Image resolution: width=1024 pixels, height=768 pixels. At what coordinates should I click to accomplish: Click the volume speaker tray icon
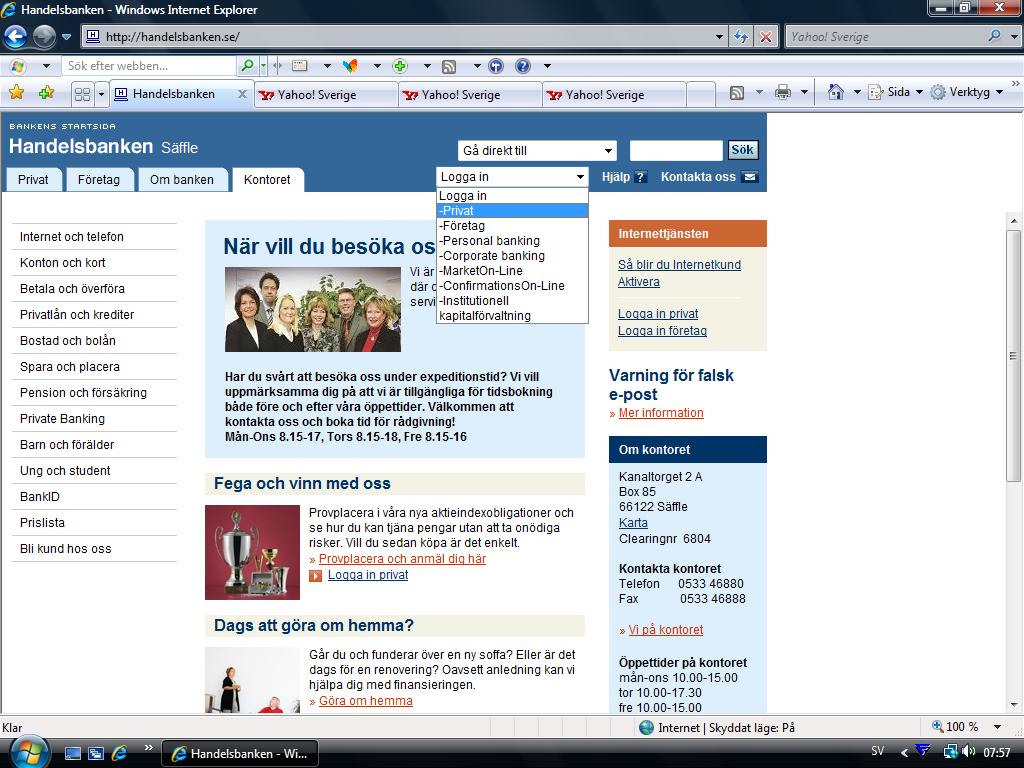968,752
